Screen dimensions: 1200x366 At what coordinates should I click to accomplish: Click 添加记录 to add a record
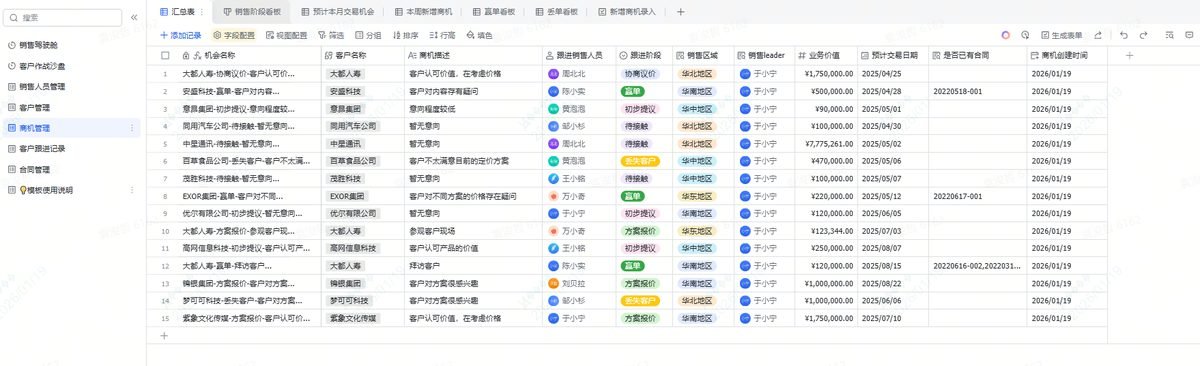[180, 35]
